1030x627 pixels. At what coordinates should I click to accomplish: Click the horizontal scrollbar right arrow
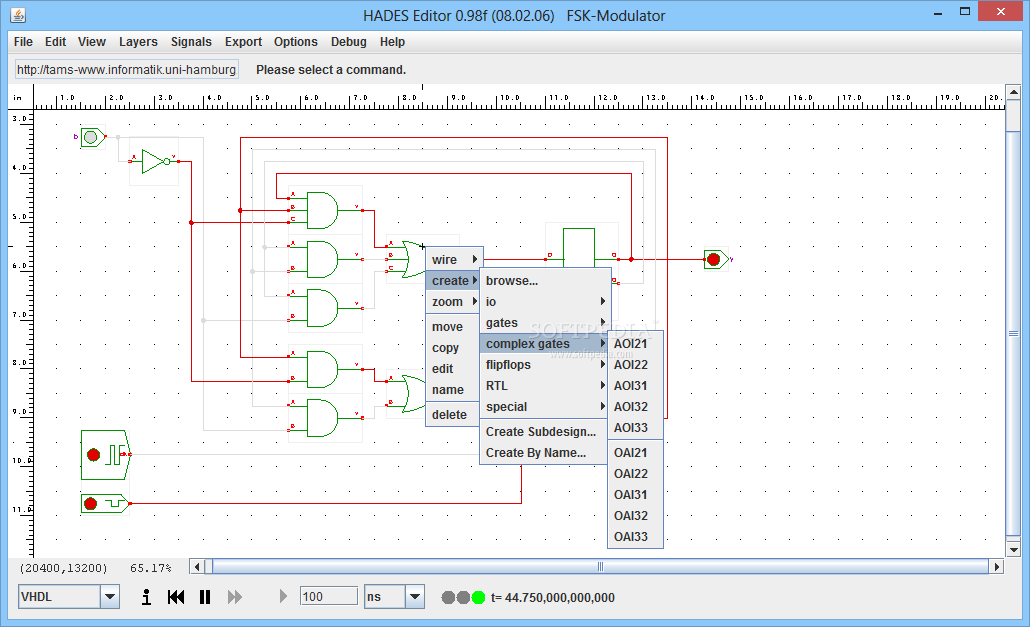(x=997, y=566)
